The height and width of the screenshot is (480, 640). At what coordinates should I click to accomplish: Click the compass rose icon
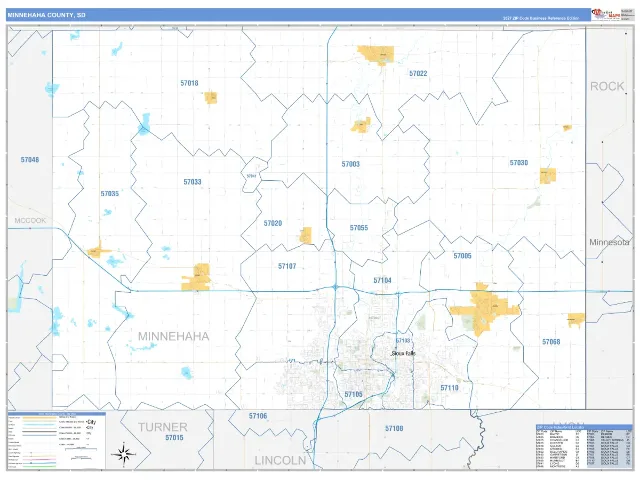click(123, 453)
